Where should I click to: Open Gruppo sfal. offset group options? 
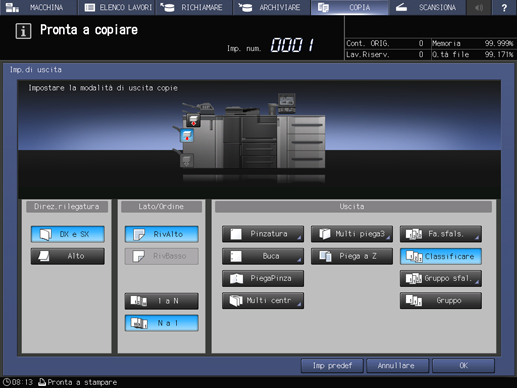tap(441, 278)
